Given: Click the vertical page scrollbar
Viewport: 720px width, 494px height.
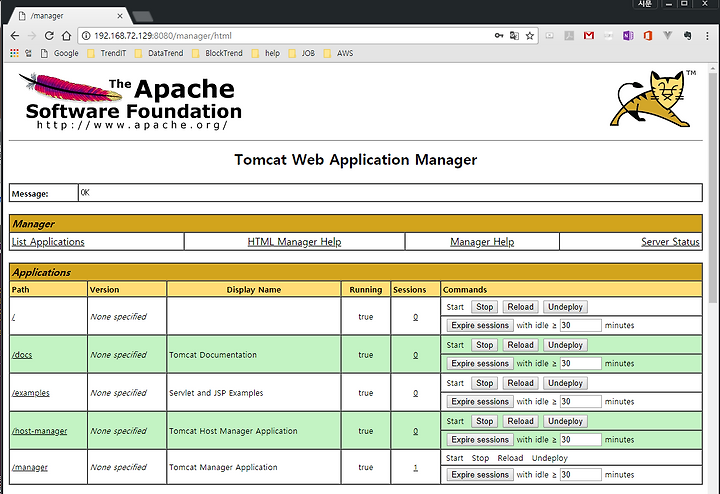Looking at the screenshot, I should (713, 188).
